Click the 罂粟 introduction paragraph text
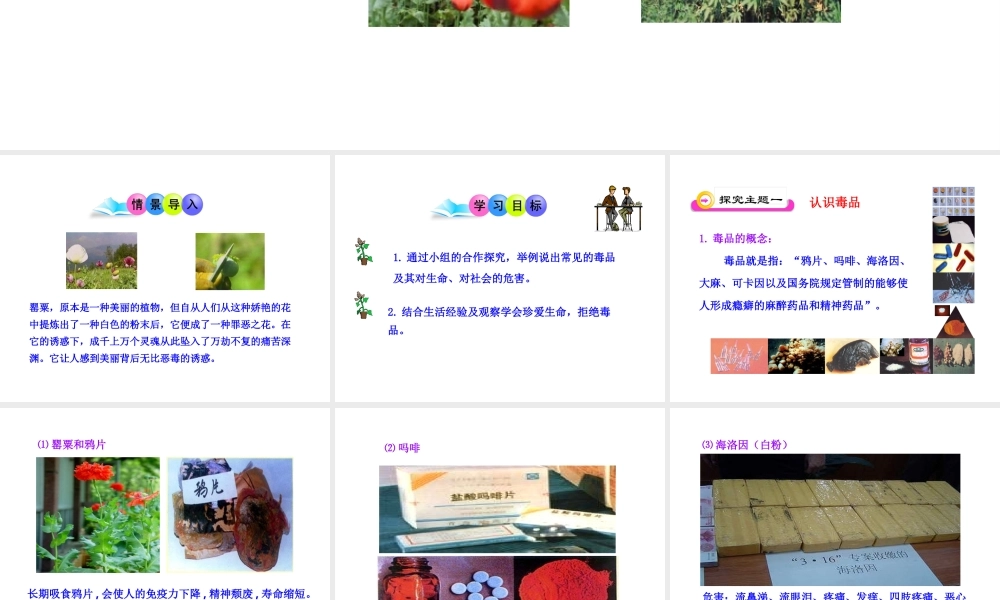 (x=160, y=333)
